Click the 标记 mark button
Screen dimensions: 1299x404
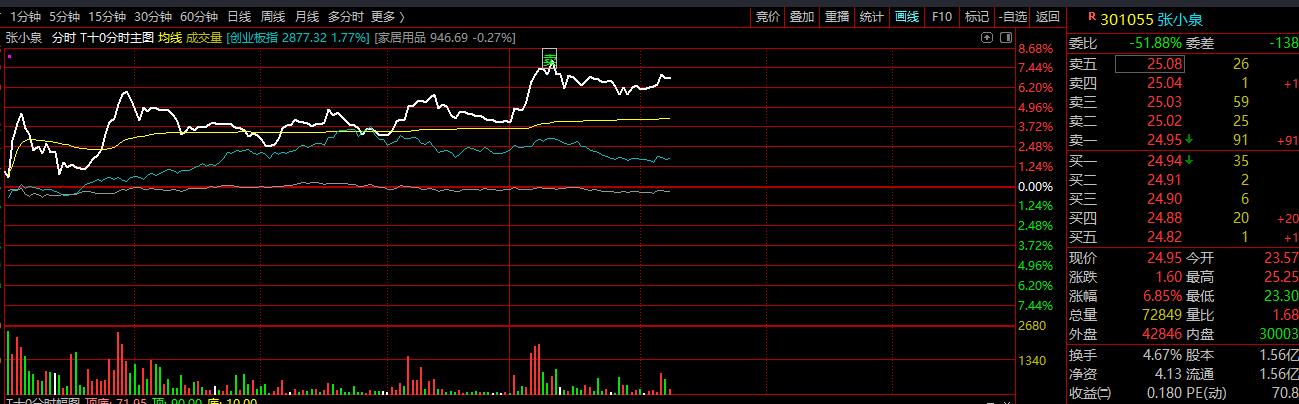pos(976,17)
